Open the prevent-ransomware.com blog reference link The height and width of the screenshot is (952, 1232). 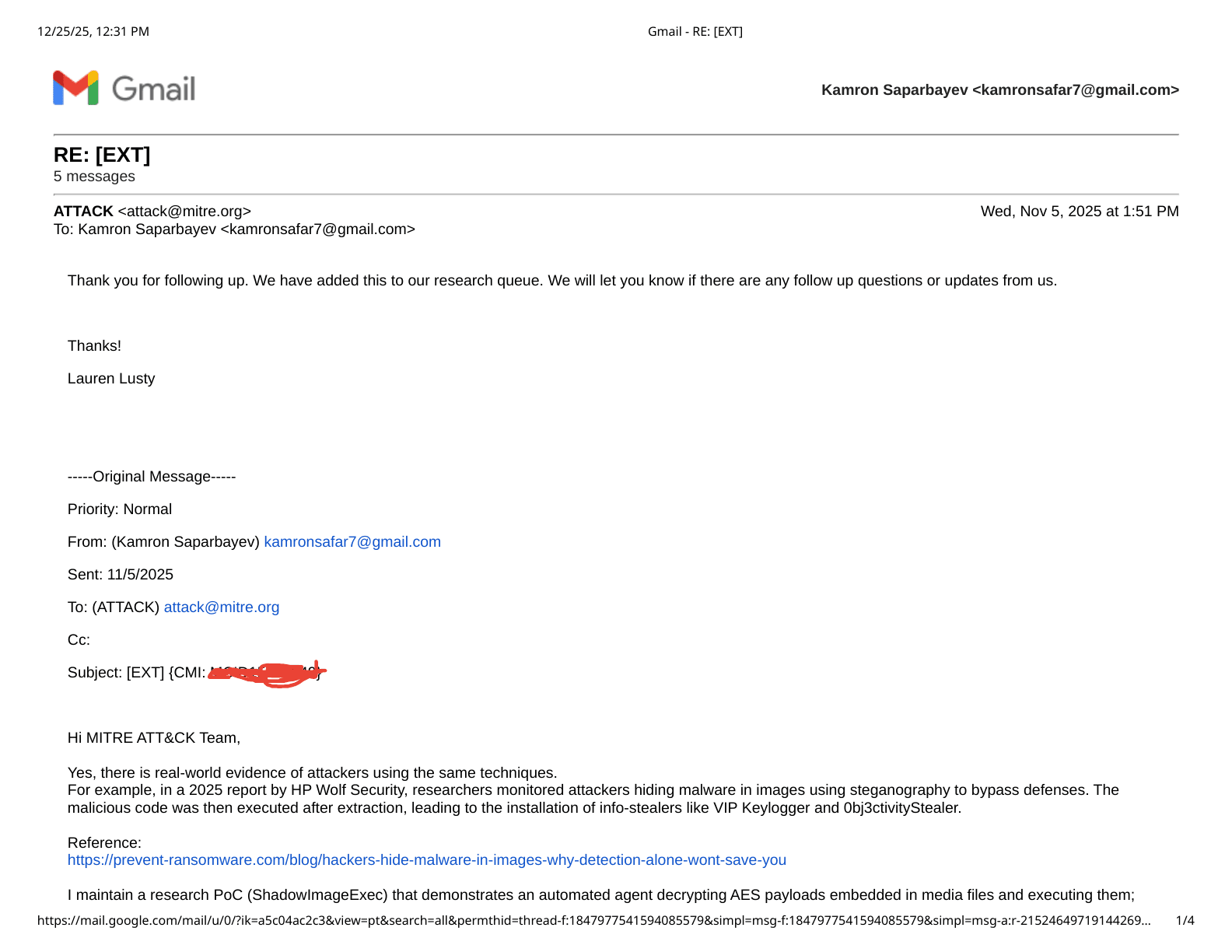click(x=427, y=860)
